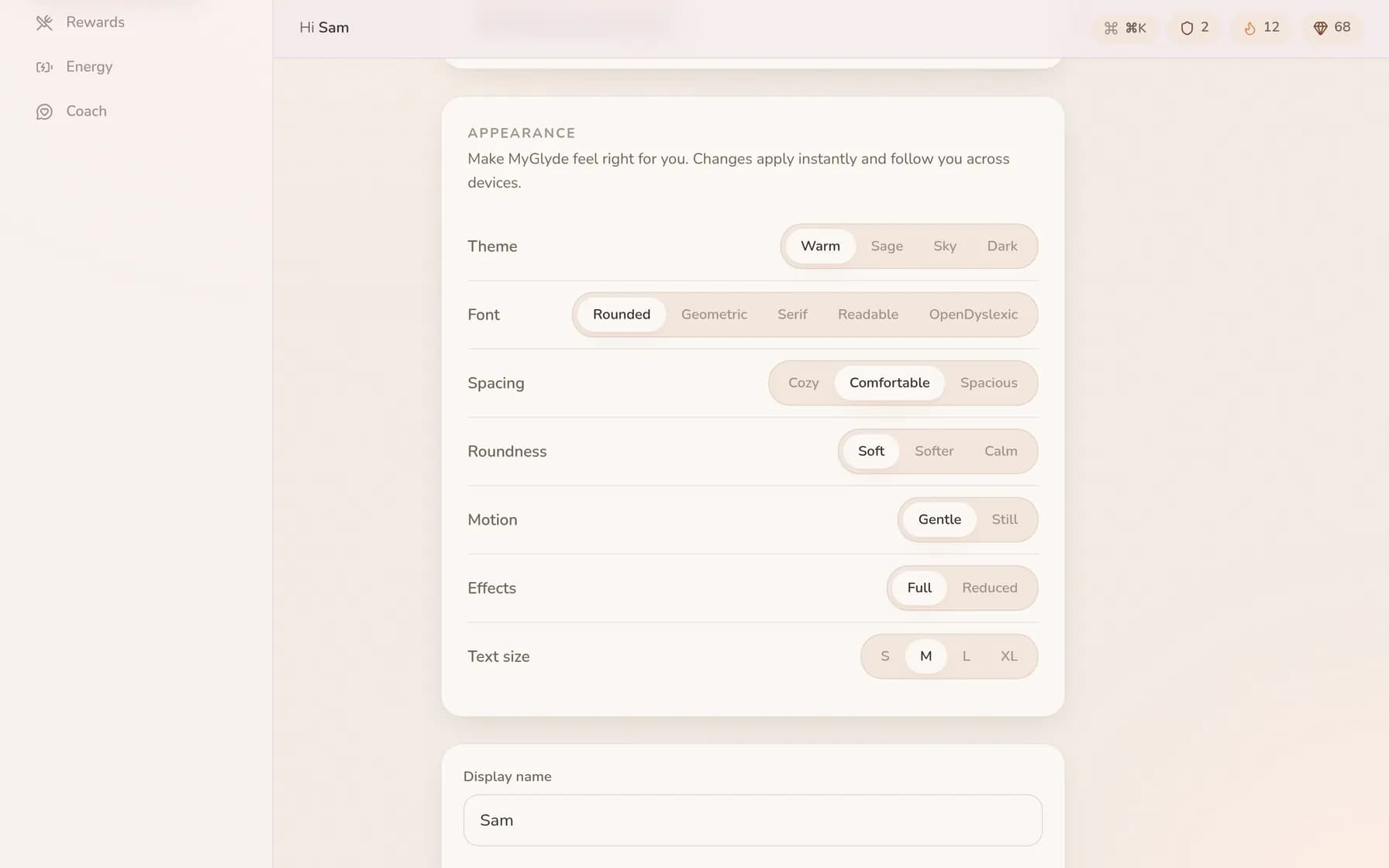Select Comfortable spacing

click(x=889, y=383)
